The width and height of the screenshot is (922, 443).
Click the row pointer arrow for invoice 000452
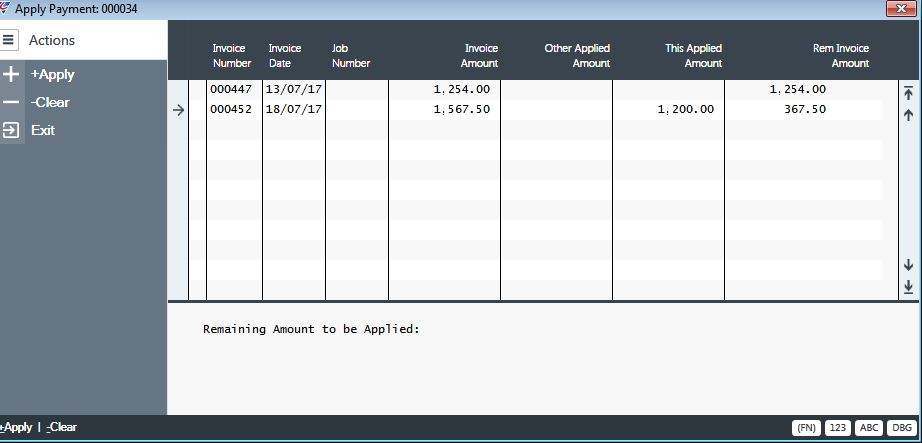click(179, 110)
